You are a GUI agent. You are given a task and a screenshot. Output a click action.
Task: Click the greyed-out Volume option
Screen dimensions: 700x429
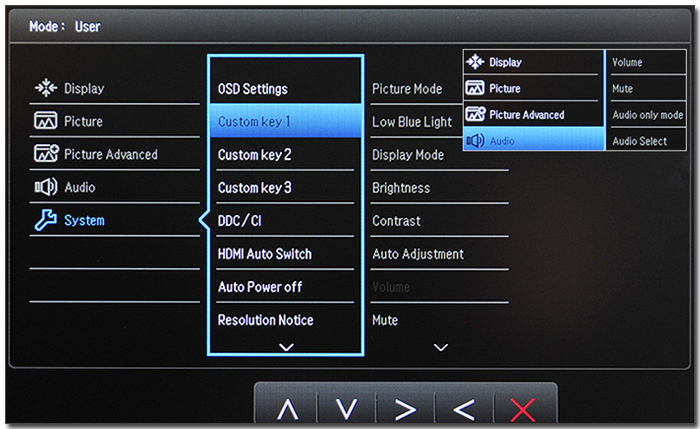[x=391, y=287]
